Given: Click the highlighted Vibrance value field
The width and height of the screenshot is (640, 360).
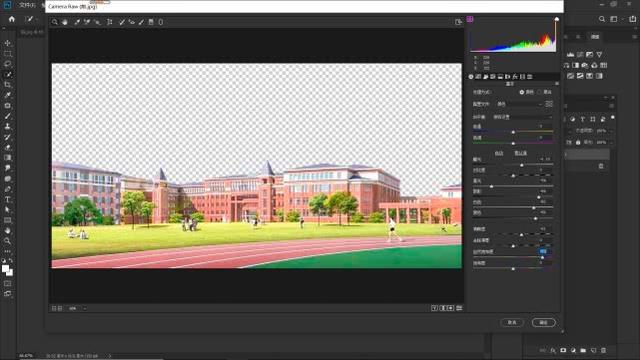Looking at the screenshot, I should pyautogui.click(x=543, y=251).
